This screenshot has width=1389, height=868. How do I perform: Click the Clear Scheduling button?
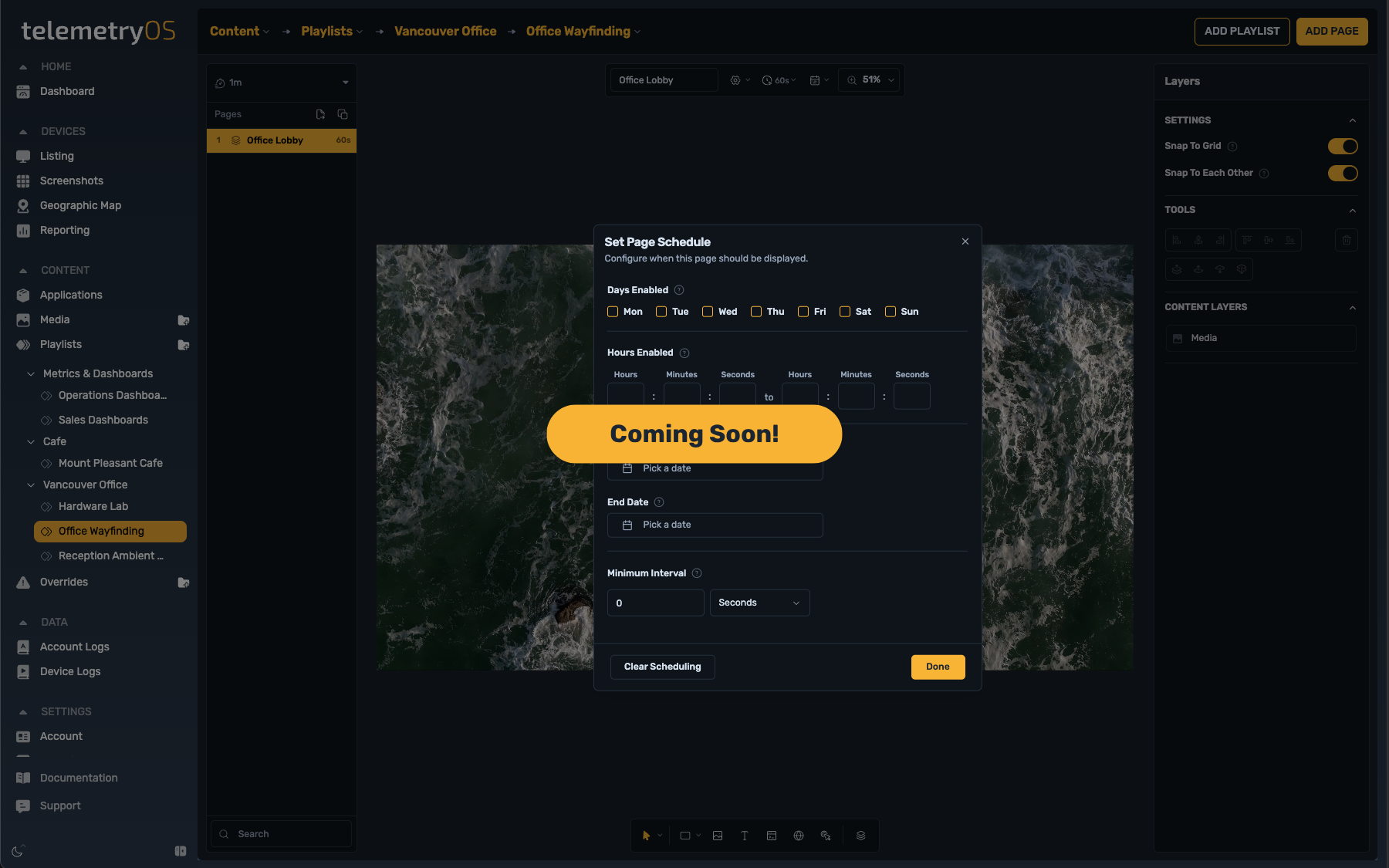pyautogui.click(x=661, y=667)
